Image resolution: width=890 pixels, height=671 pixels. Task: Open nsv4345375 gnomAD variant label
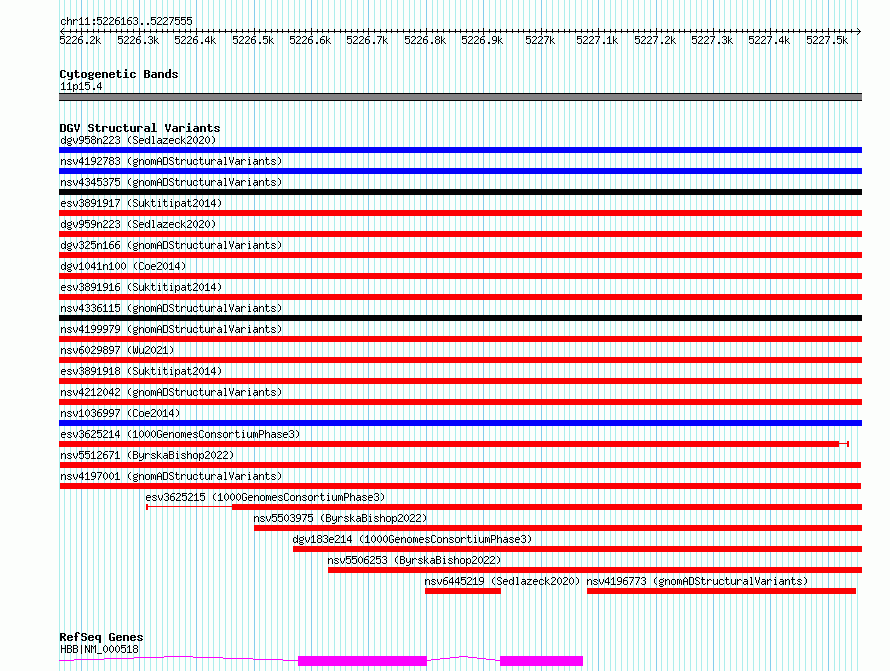(x=171, y=182)
